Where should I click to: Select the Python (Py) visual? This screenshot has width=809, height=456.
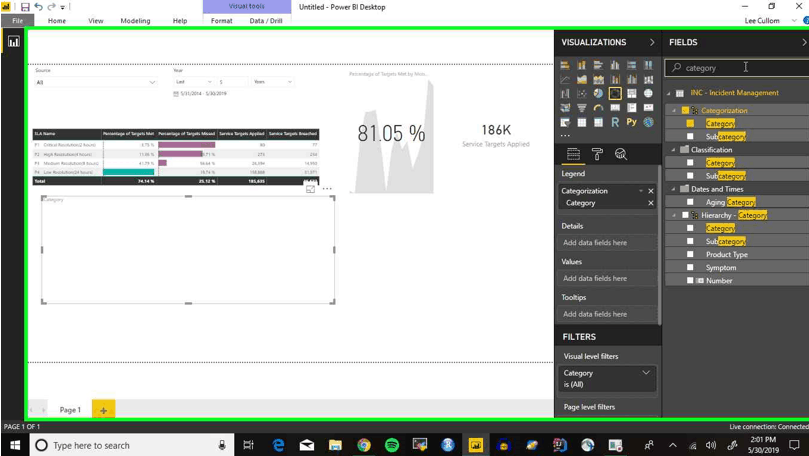click(632, 122)
